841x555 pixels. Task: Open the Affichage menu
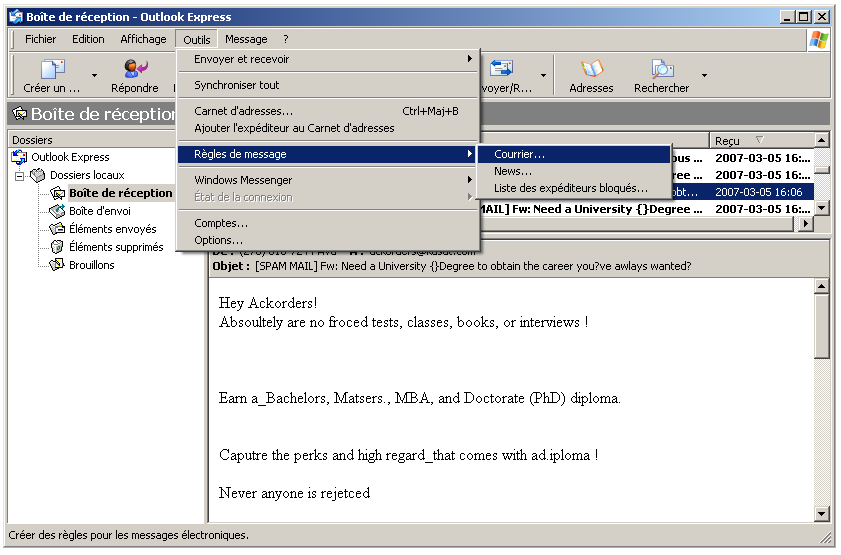pyautogui.click(x=143, y=39)
